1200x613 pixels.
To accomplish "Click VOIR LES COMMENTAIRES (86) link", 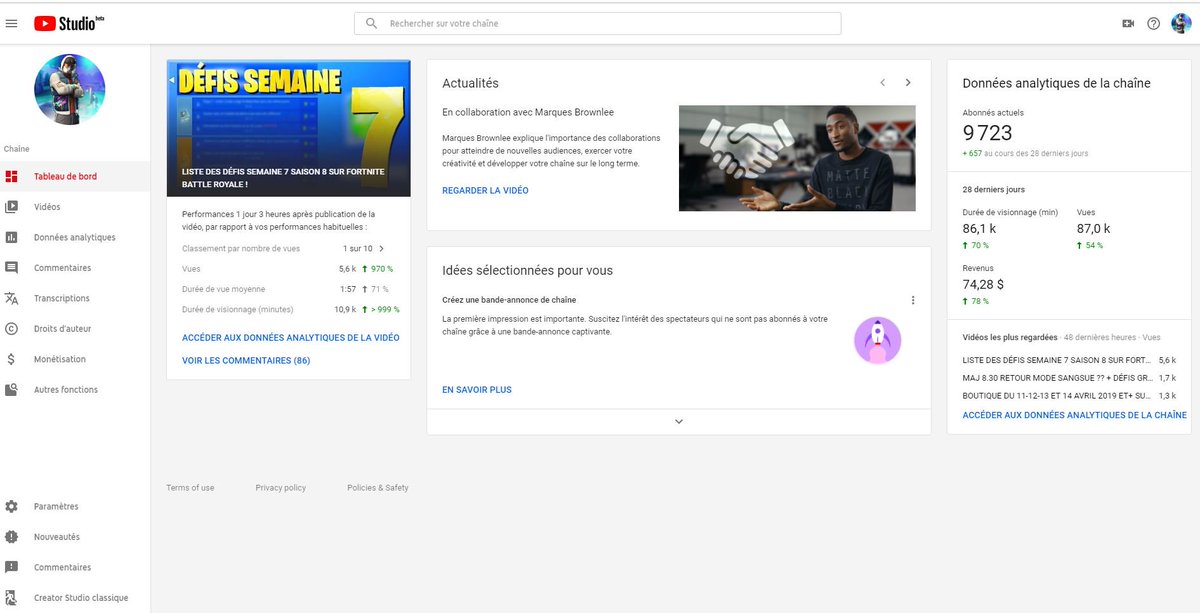I will (x=246, y=361).
